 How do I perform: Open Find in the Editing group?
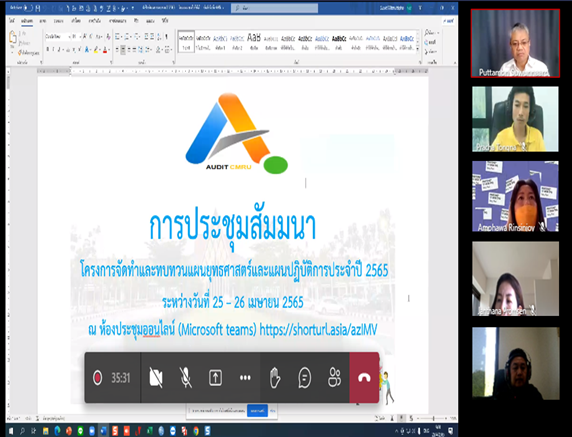(x=432, y=33)
